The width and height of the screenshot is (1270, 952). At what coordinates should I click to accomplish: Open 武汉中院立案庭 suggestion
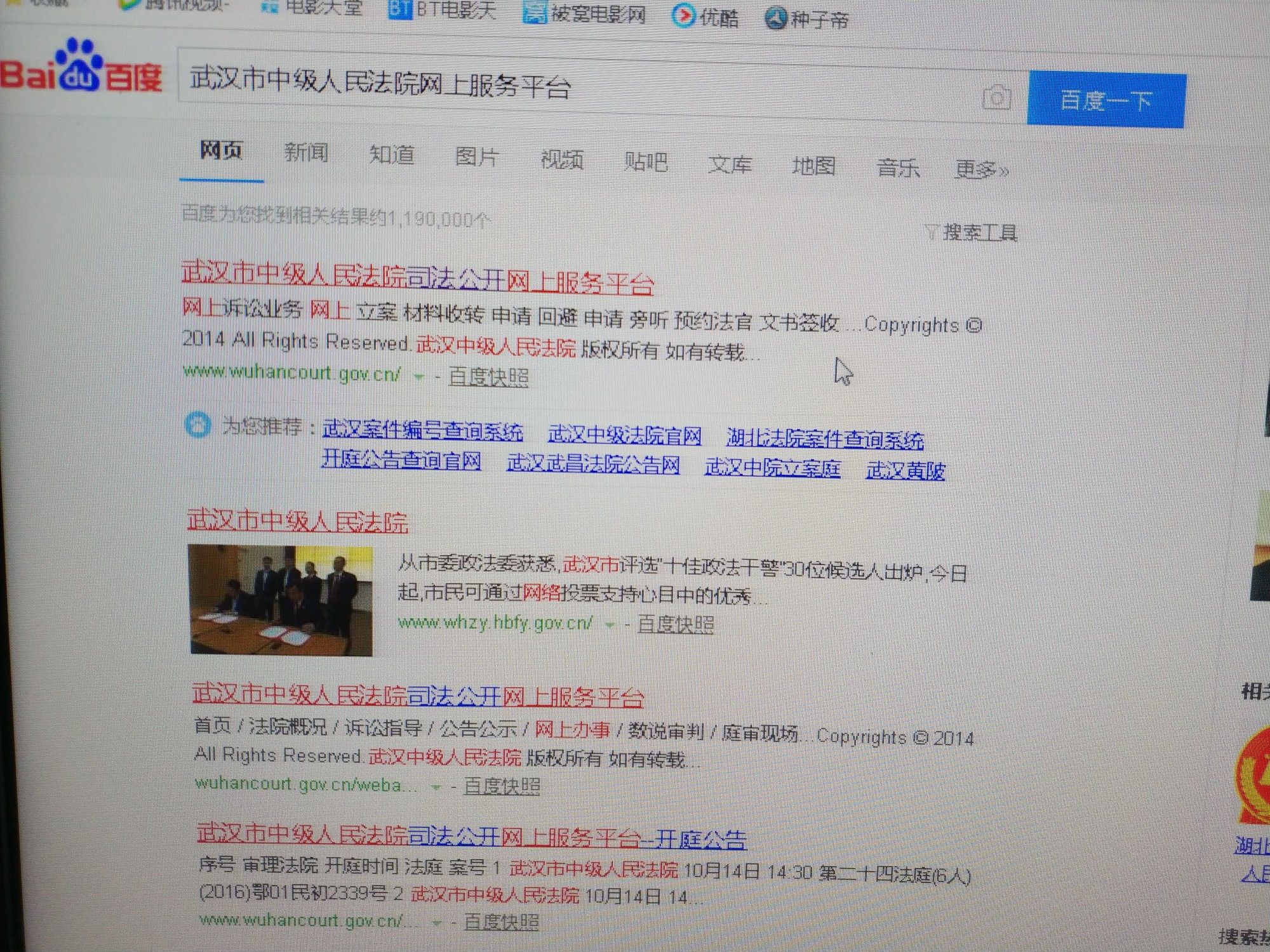tap(773, 468)
